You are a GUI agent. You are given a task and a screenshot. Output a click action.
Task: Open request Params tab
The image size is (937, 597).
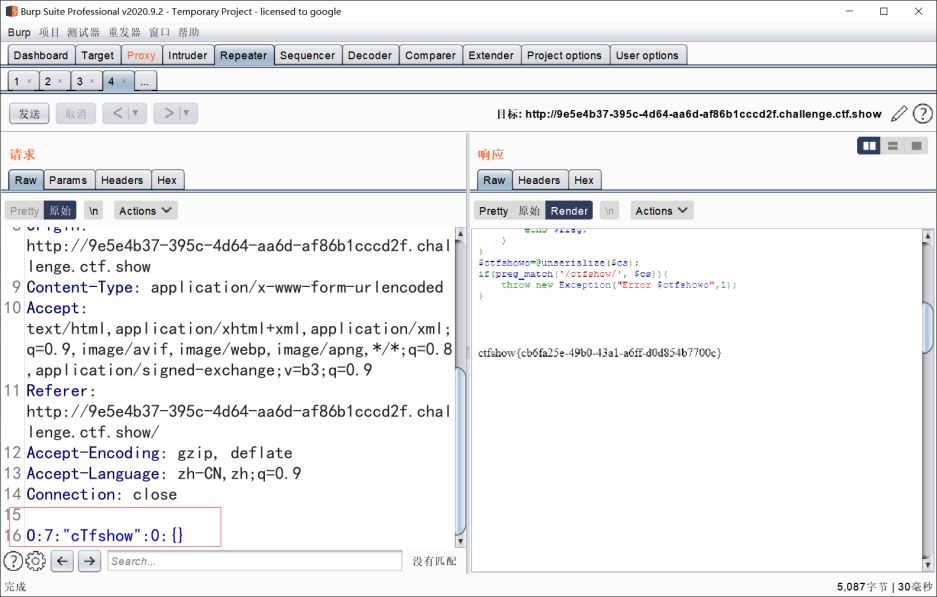(68, 180)
